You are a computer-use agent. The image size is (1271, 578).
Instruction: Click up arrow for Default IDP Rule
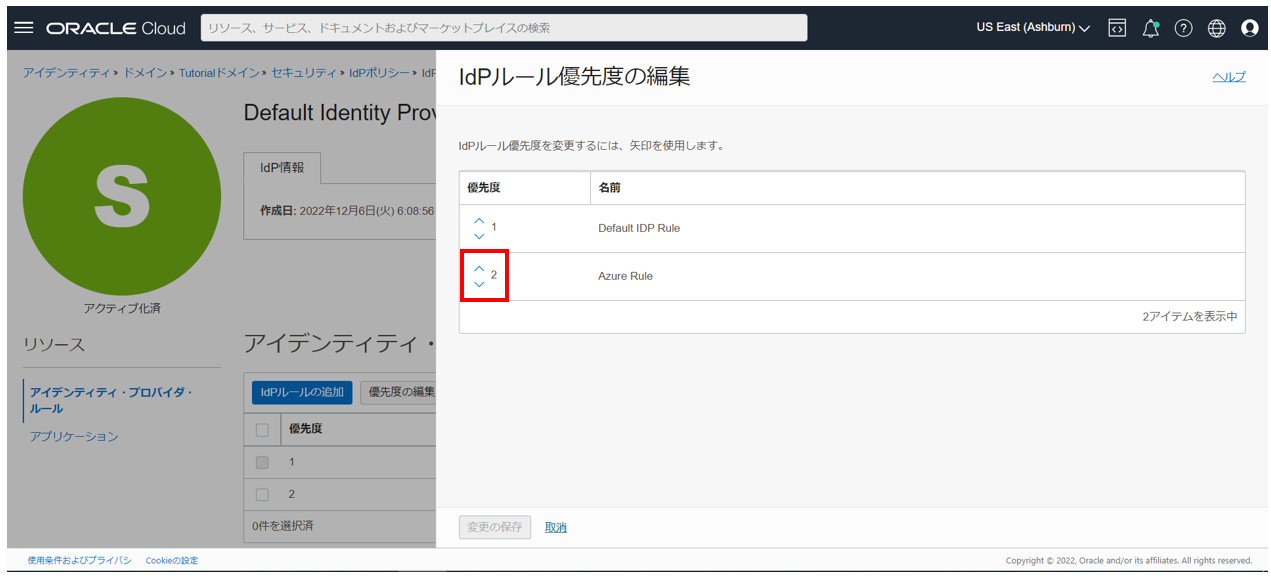click(x=479, y=221)
